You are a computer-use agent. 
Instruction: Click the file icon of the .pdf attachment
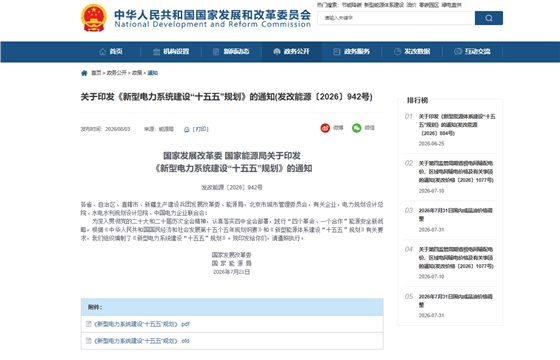(x=89, y=324)
